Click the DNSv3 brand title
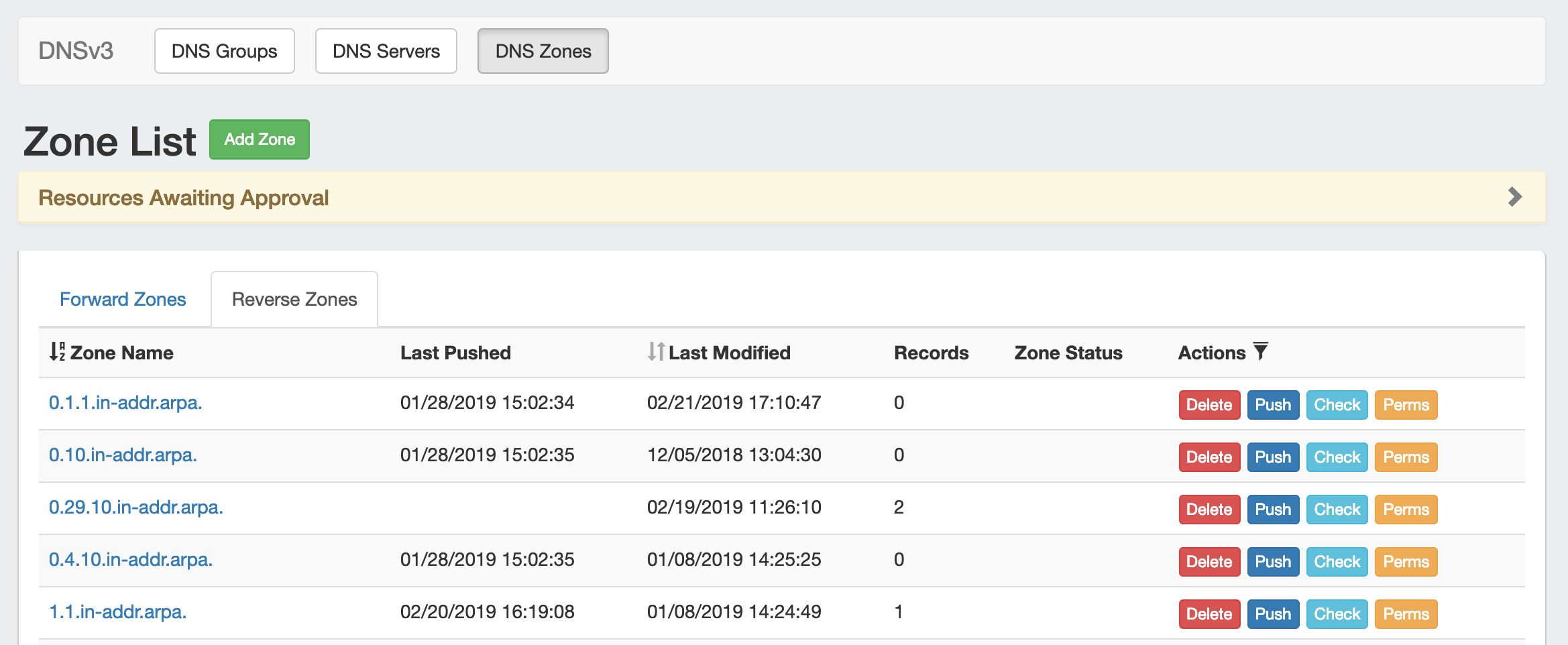1568x645 pixels. tap(76, 51)
